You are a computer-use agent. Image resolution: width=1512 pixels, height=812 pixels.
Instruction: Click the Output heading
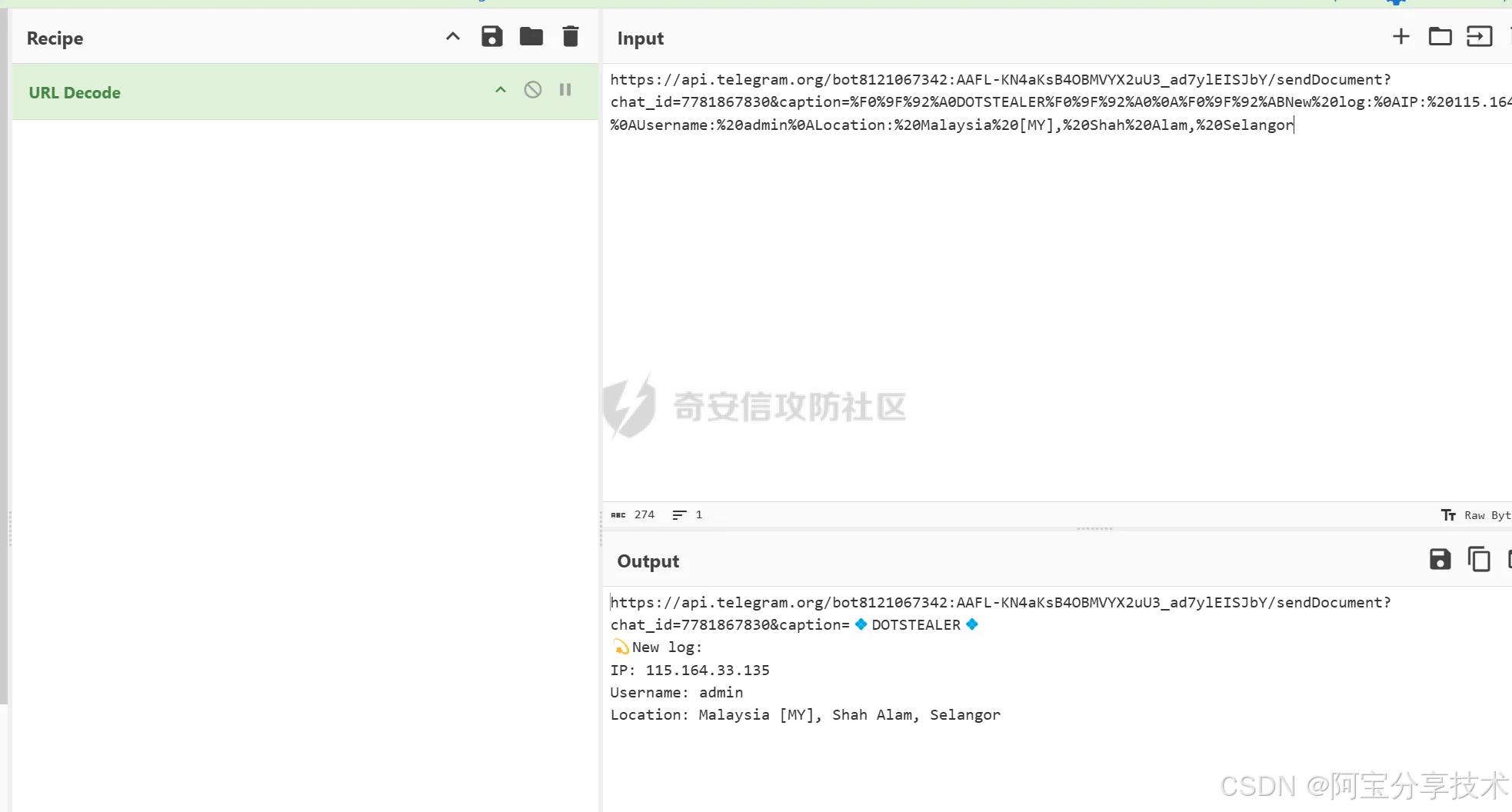648,561
